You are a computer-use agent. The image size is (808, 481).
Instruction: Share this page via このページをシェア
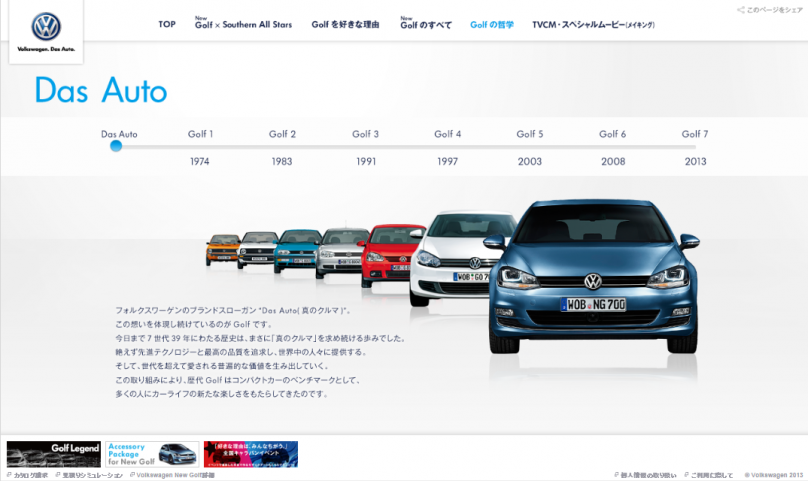(x=769, y=10)
